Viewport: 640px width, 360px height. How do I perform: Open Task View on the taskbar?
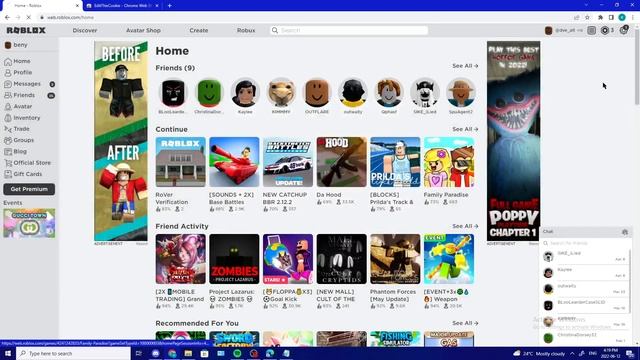point(139,353)
